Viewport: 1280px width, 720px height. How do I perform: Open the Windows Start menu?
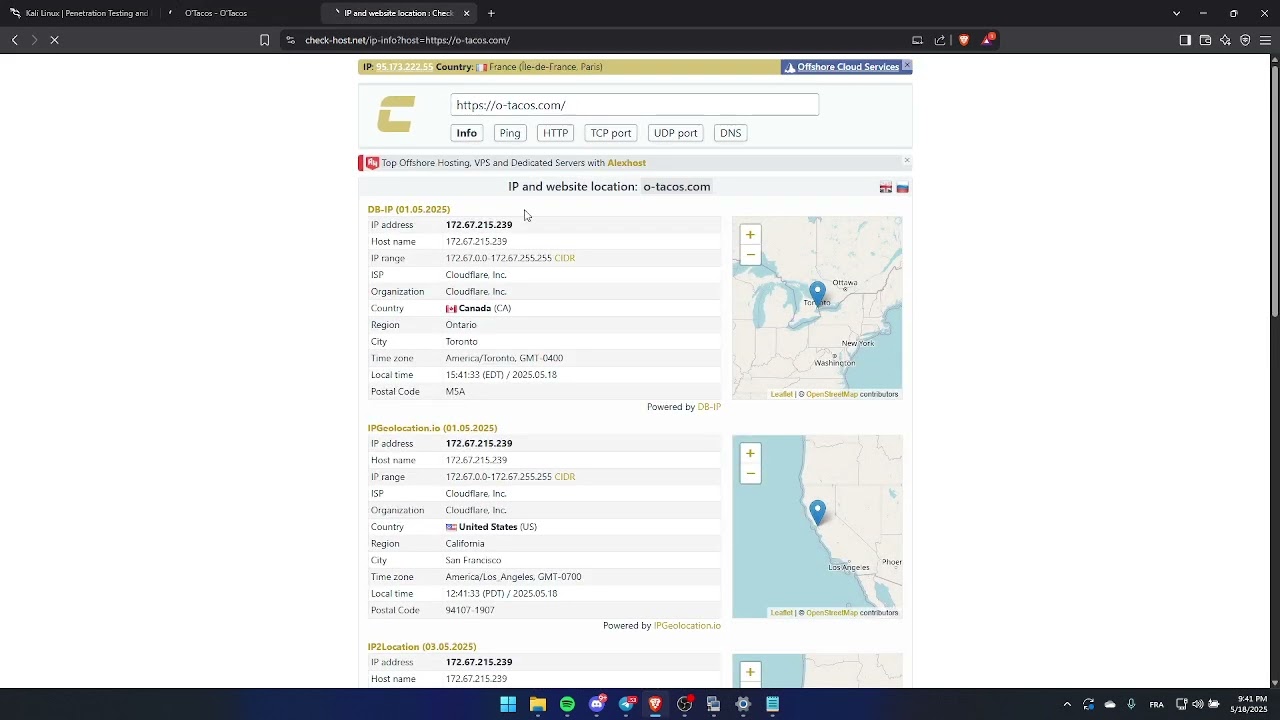508,705
